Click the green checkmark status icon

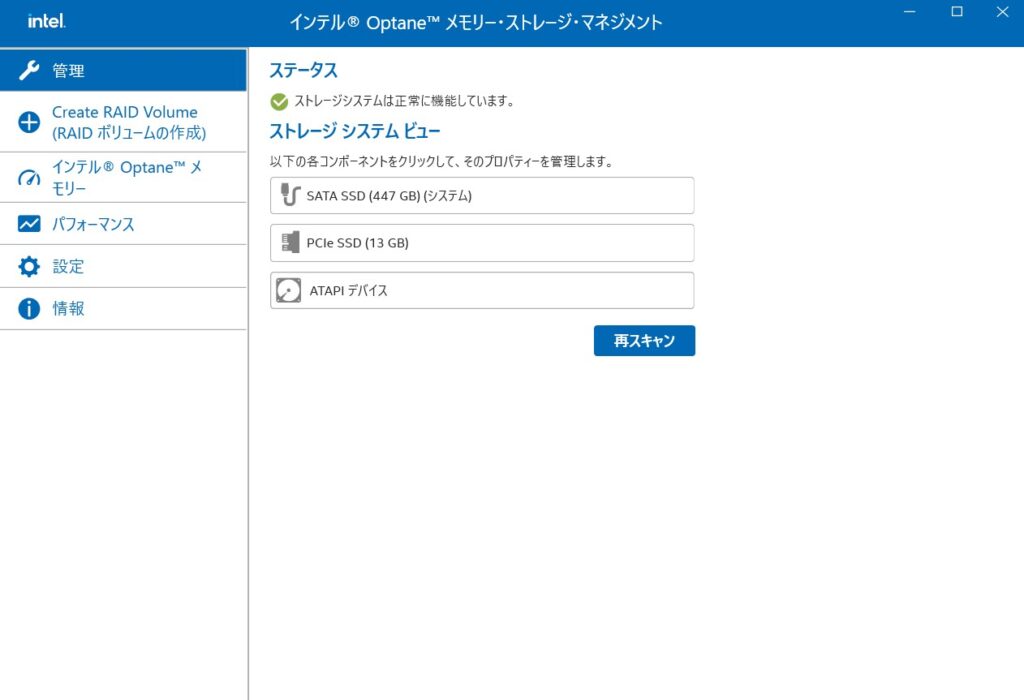pyautogui.click(x=279, y=101)
